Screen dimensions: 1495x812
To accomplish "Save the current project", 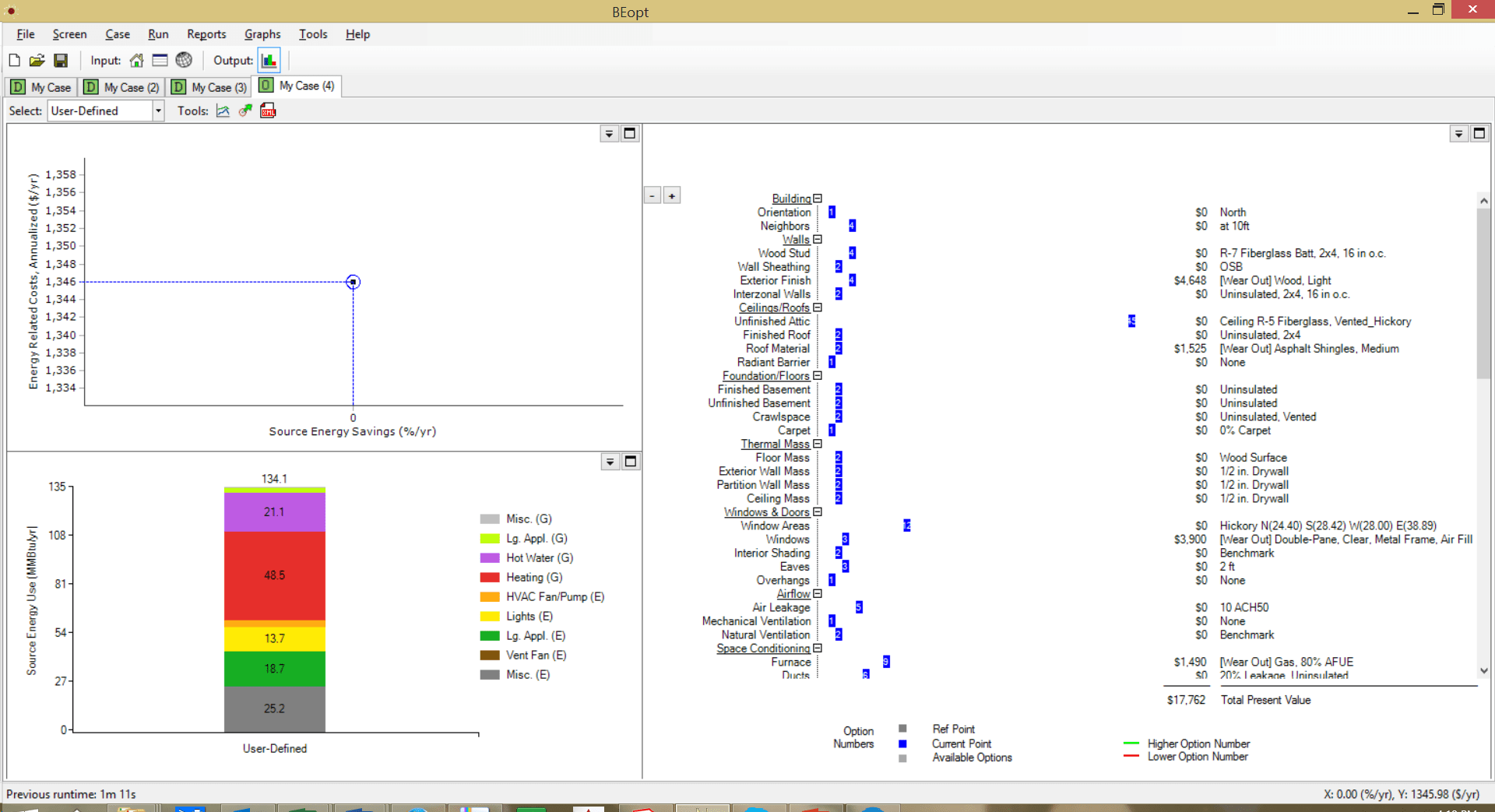I will (x=61, y=60).
